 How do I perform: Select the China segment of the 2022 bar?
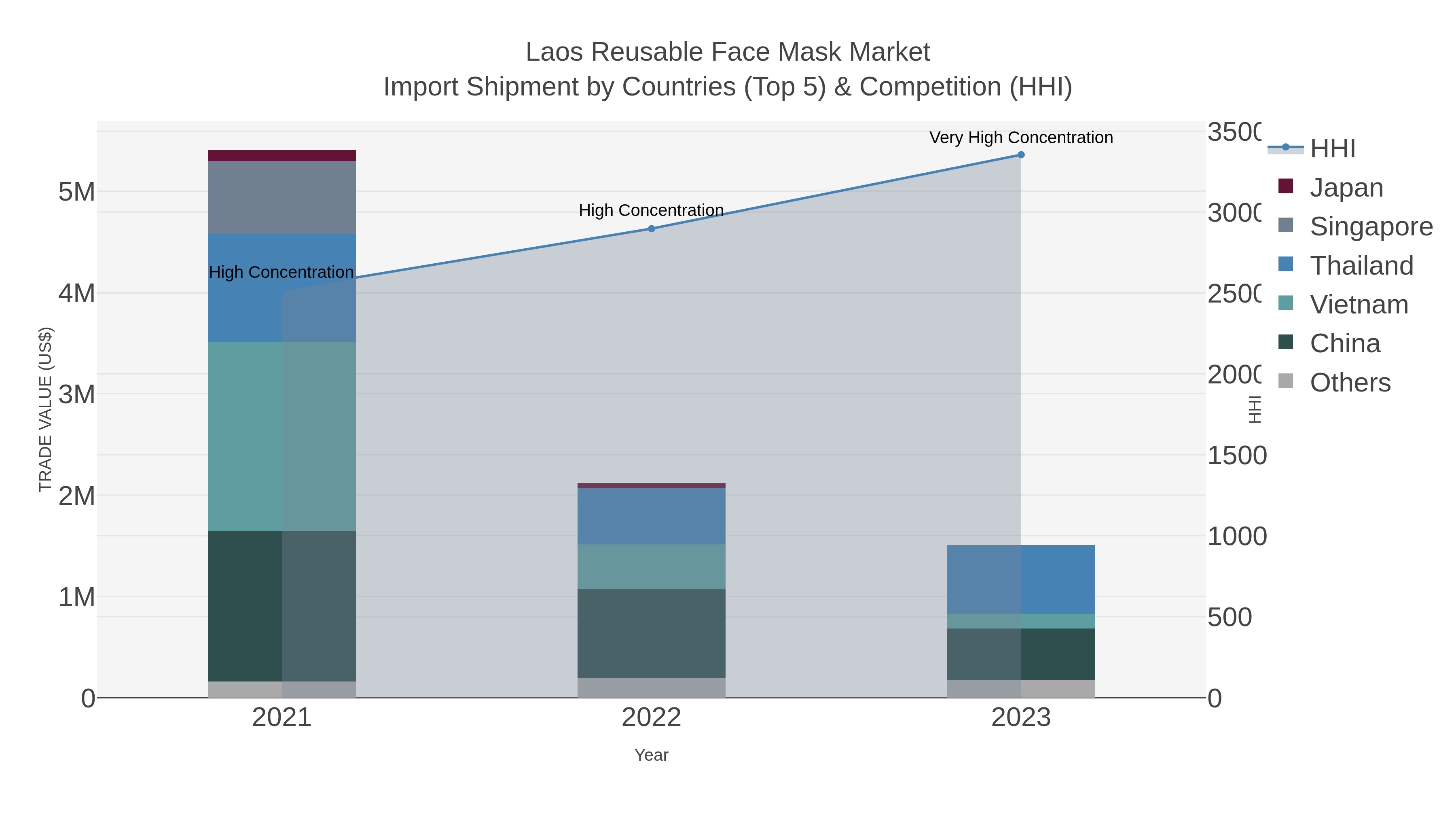pos(651,634)
